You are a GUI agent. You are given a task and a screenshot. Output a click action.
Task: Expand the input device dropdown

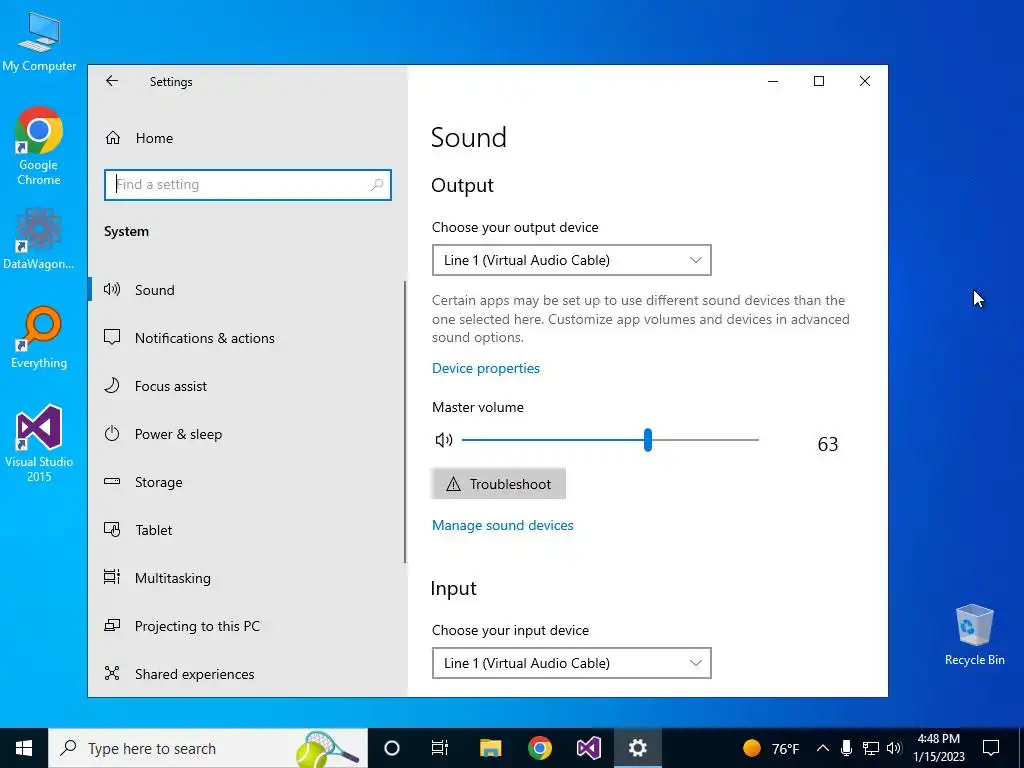click(571, 663)
